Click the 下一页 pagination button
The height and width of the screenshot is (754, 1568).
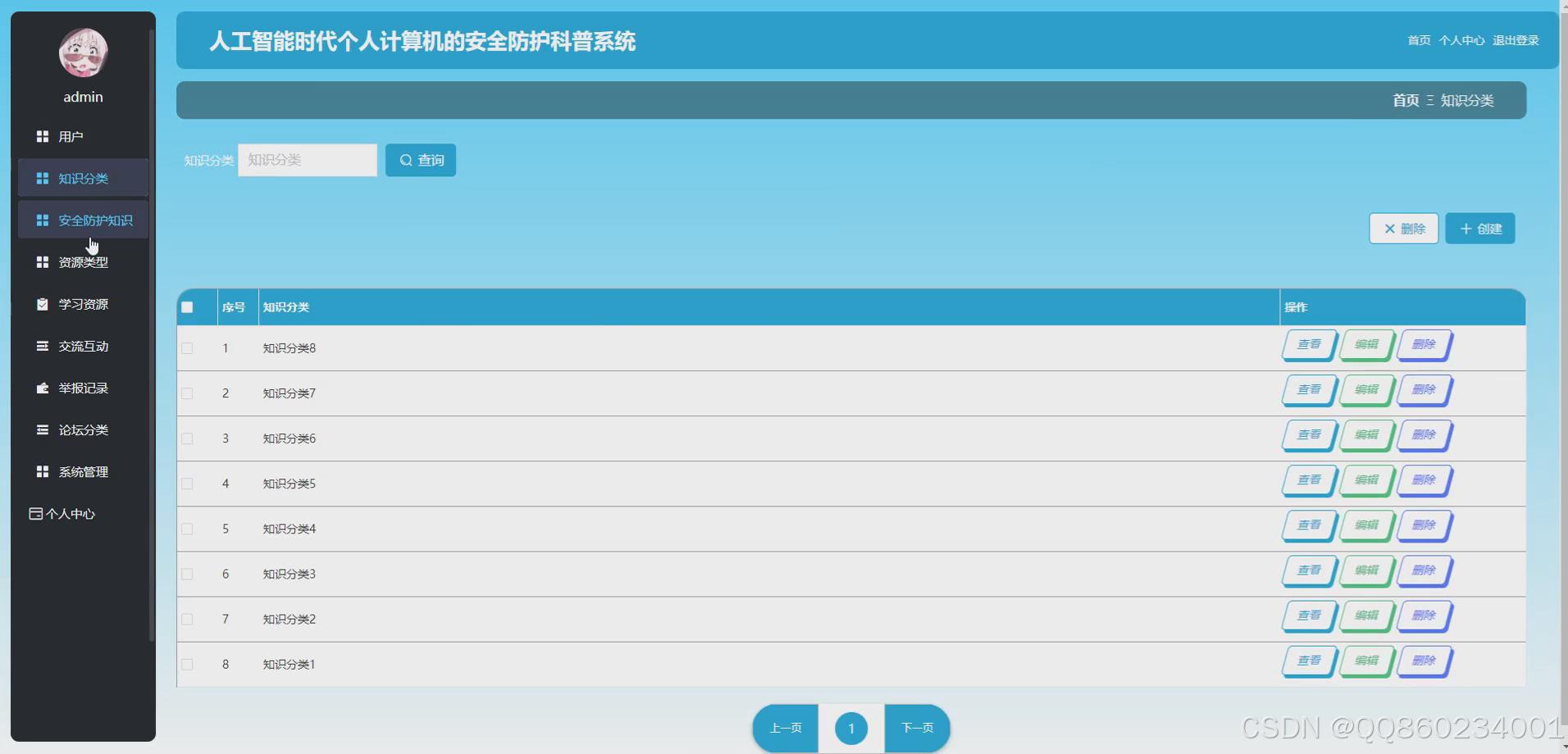(917, 728)
